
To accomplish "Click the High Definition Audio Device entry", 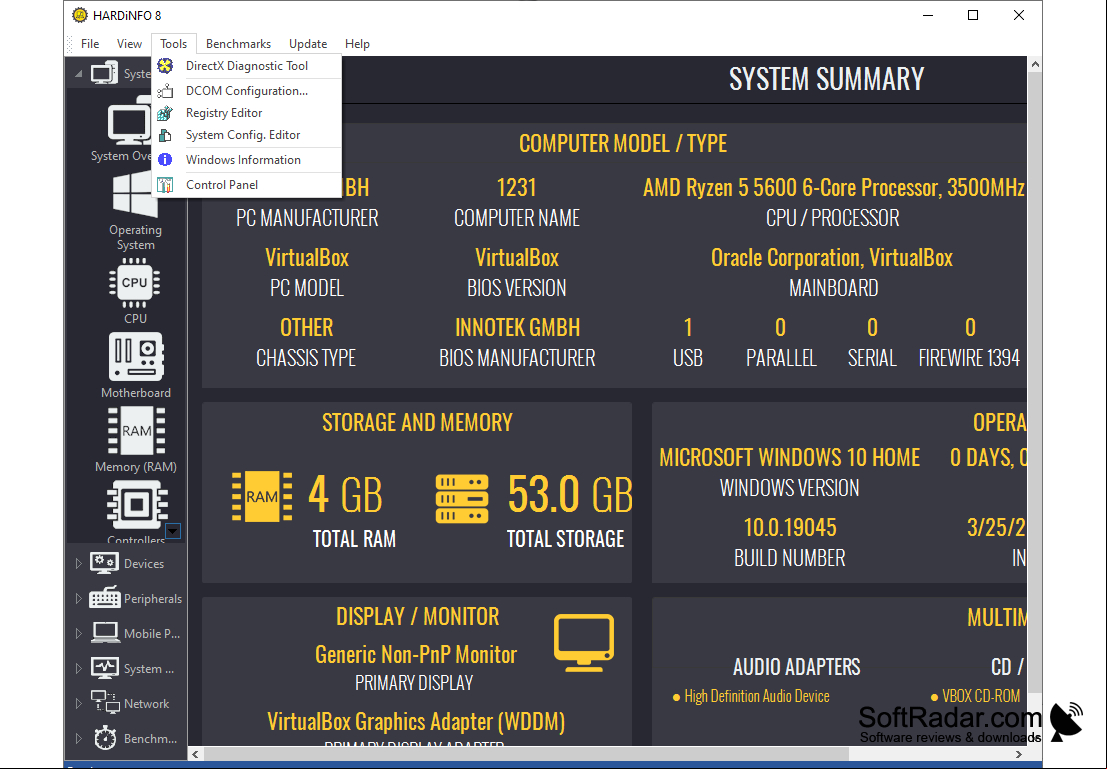I will [x=757, y=696].
